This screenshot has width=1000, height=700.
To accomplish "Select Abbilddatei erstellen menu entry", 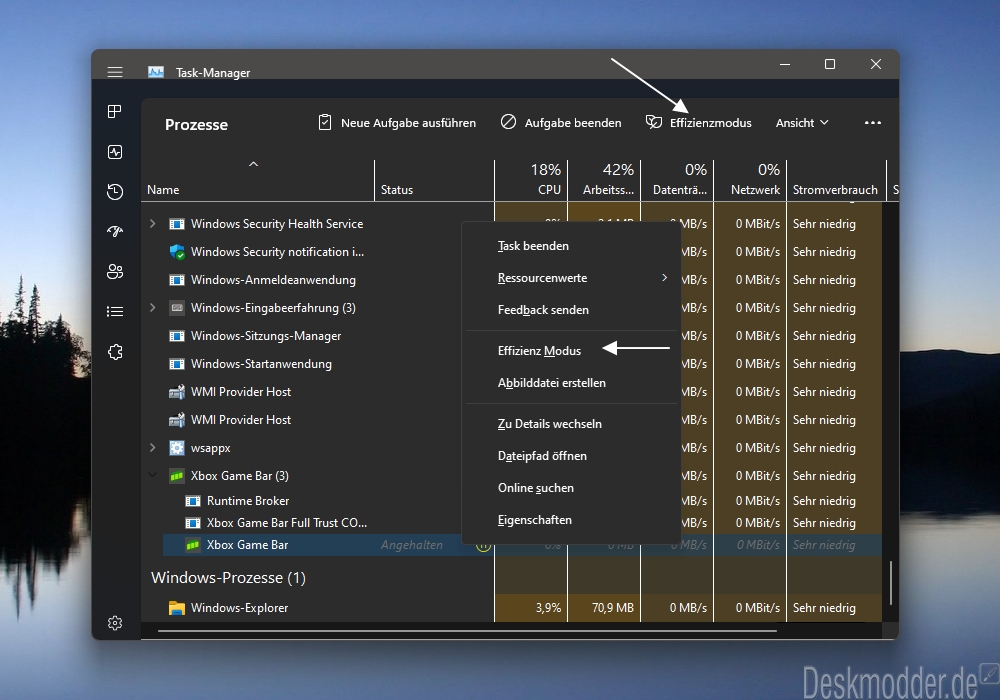I will click(x=571, y=383).
